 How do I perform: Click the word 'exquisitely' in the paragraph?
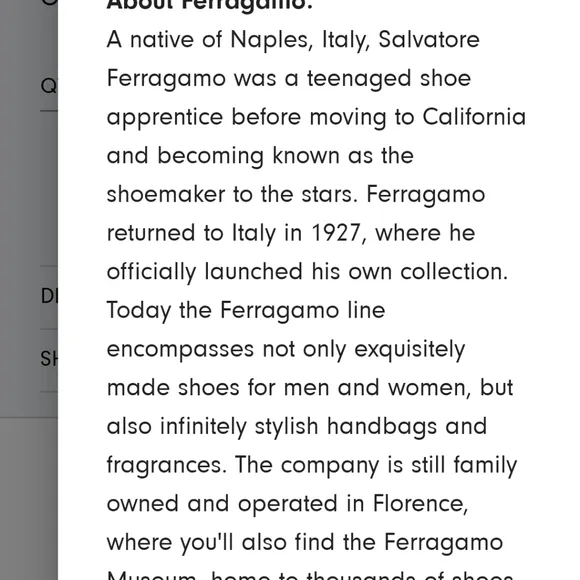pos(409,350)
